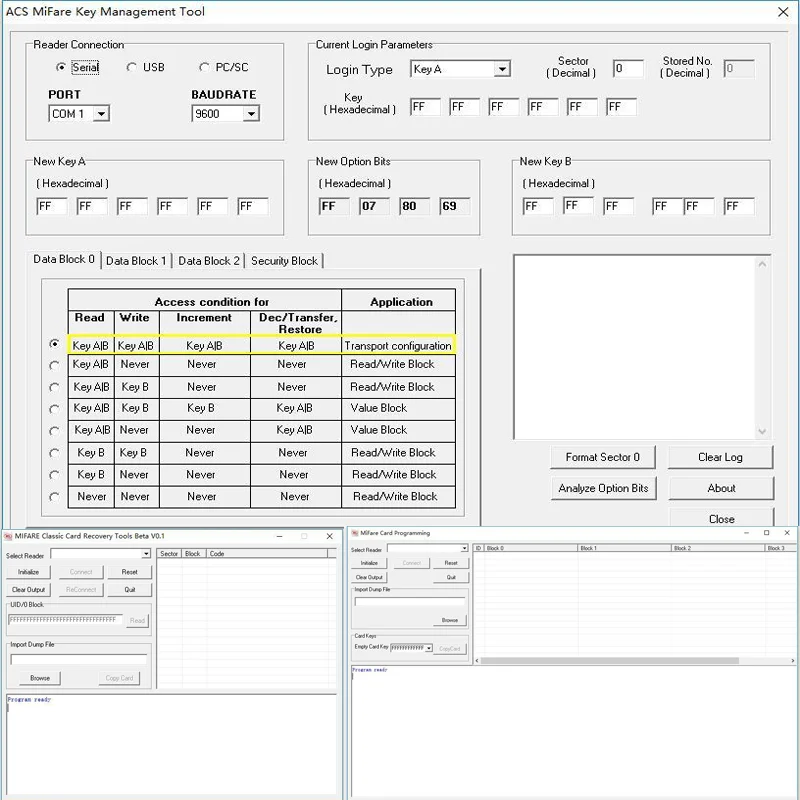Open the COM 1 port dropdown

coord(102,114)
